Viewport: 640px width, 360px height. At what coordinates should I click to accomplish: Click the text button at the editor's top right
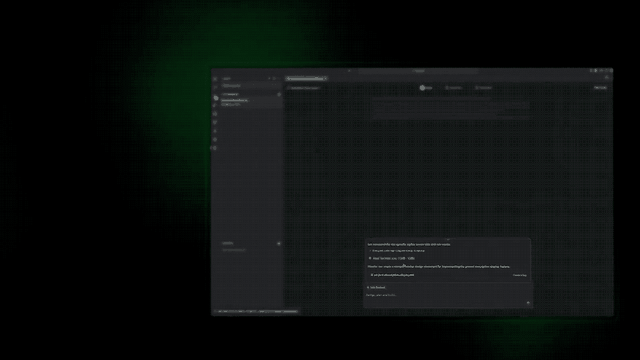pyautogui.click(x=600, y=88)
